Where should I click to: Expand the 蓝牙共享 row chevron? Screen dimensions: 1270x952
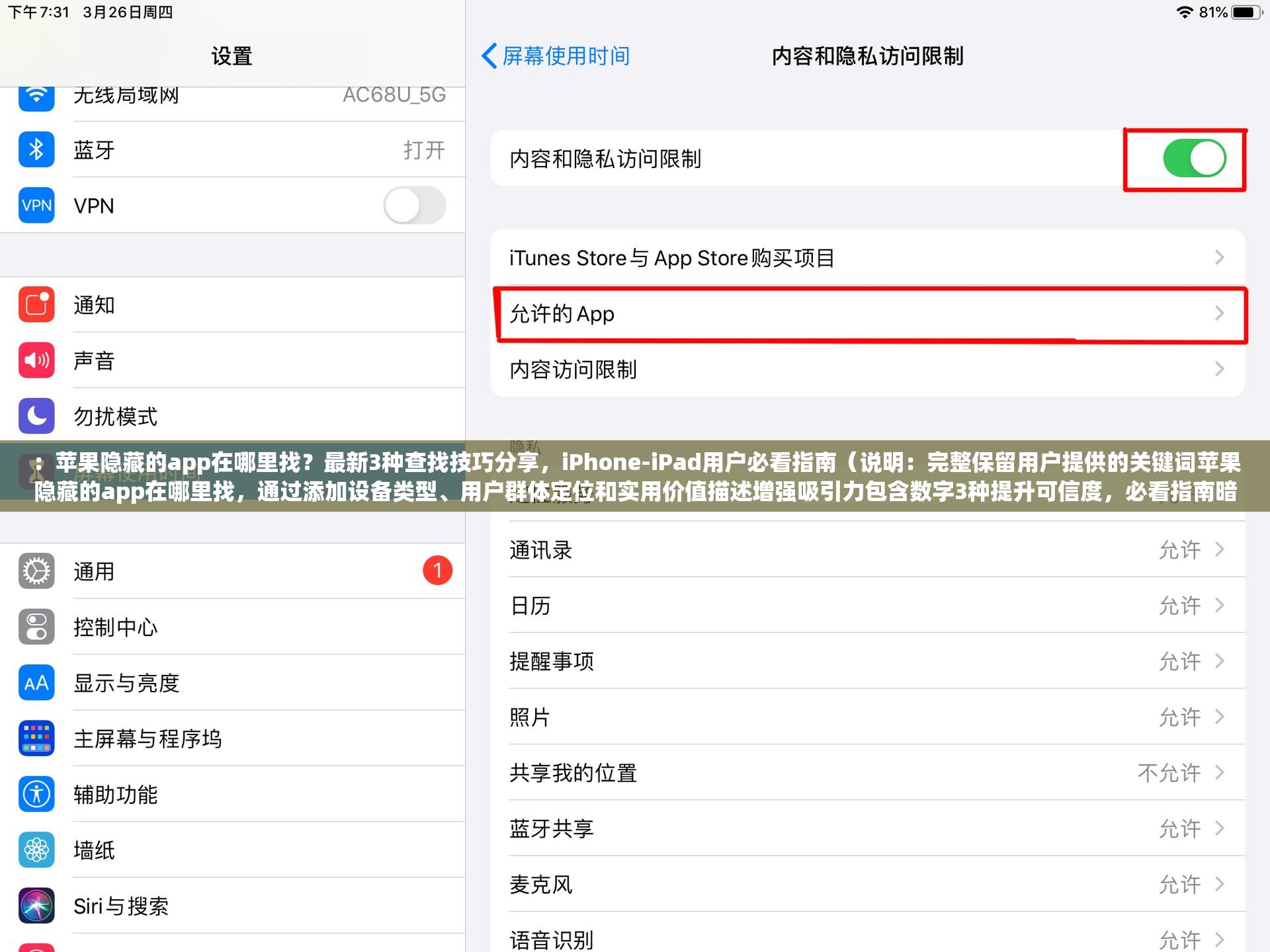pos(1220,828)
